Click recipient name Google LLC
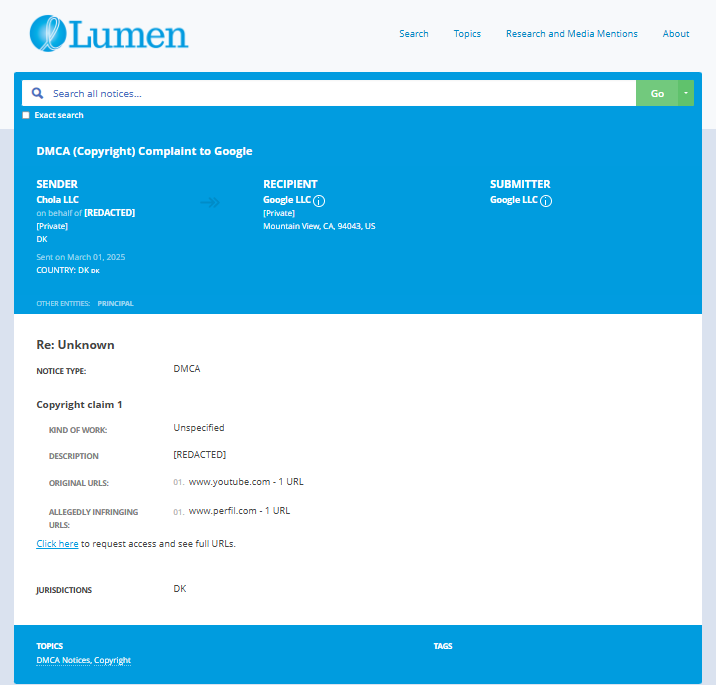 tap(287, 200)
